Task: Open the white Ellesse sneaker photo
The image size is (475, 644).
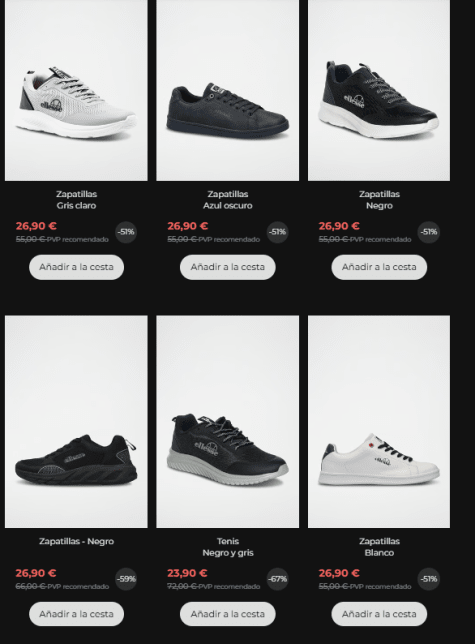Action: (379, 421)
